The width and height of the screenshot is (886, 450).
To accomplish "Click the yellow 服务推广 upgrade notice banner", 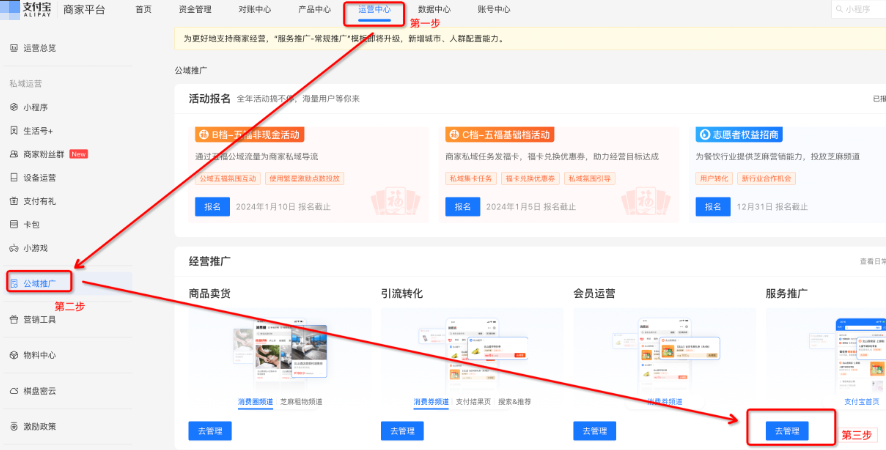I will 530,38.
